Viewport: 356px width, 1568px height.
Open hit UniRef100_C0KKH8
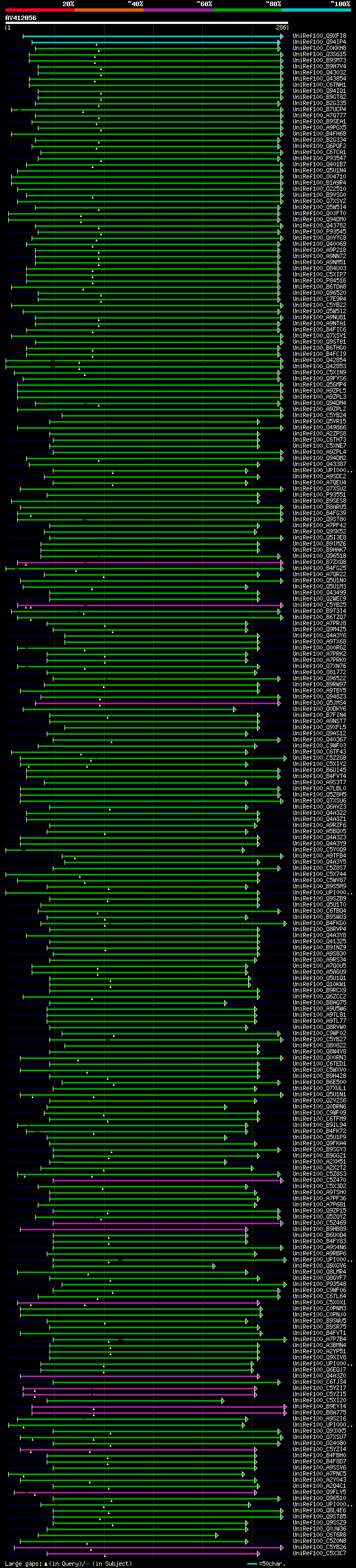[319, 48]
